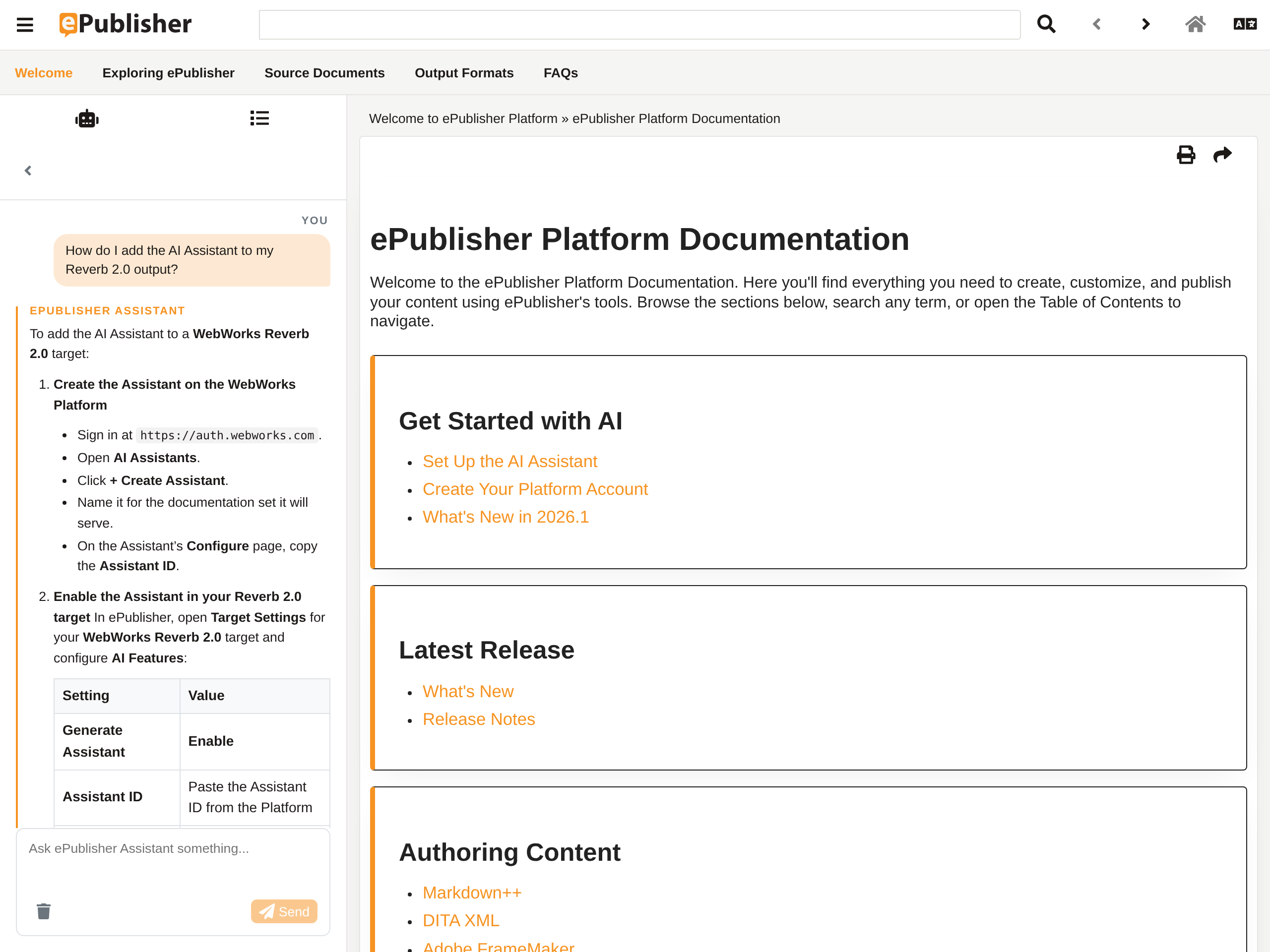Click the Get Started with AI heading
The width and height of the screenshot is (1270, 952).
(x=510, y=420)
